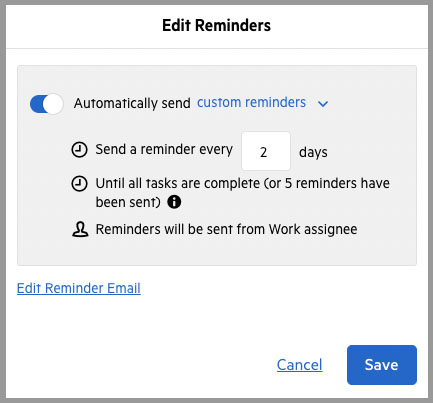Image resolution: width=433 pixels, height=403 pixels.
Task: Click the person icon beside Reminders will be sent
Action: [x=80, y=229]
